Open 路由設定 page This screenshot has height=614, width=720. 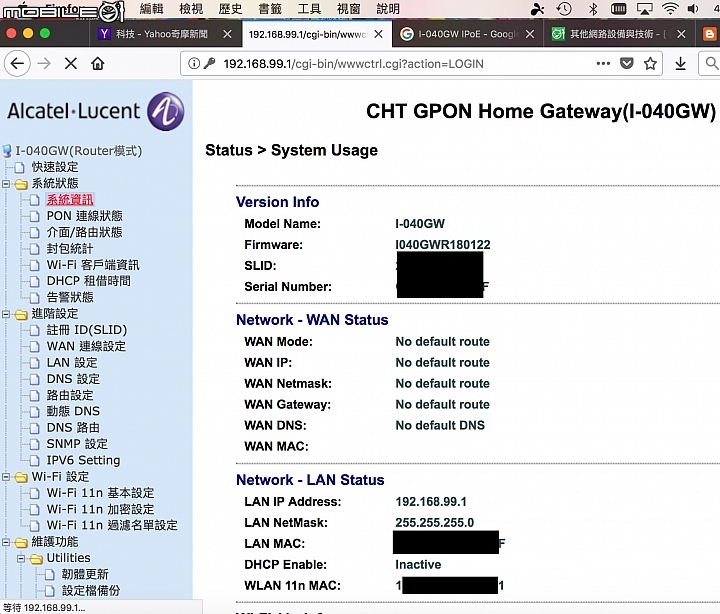70,395
